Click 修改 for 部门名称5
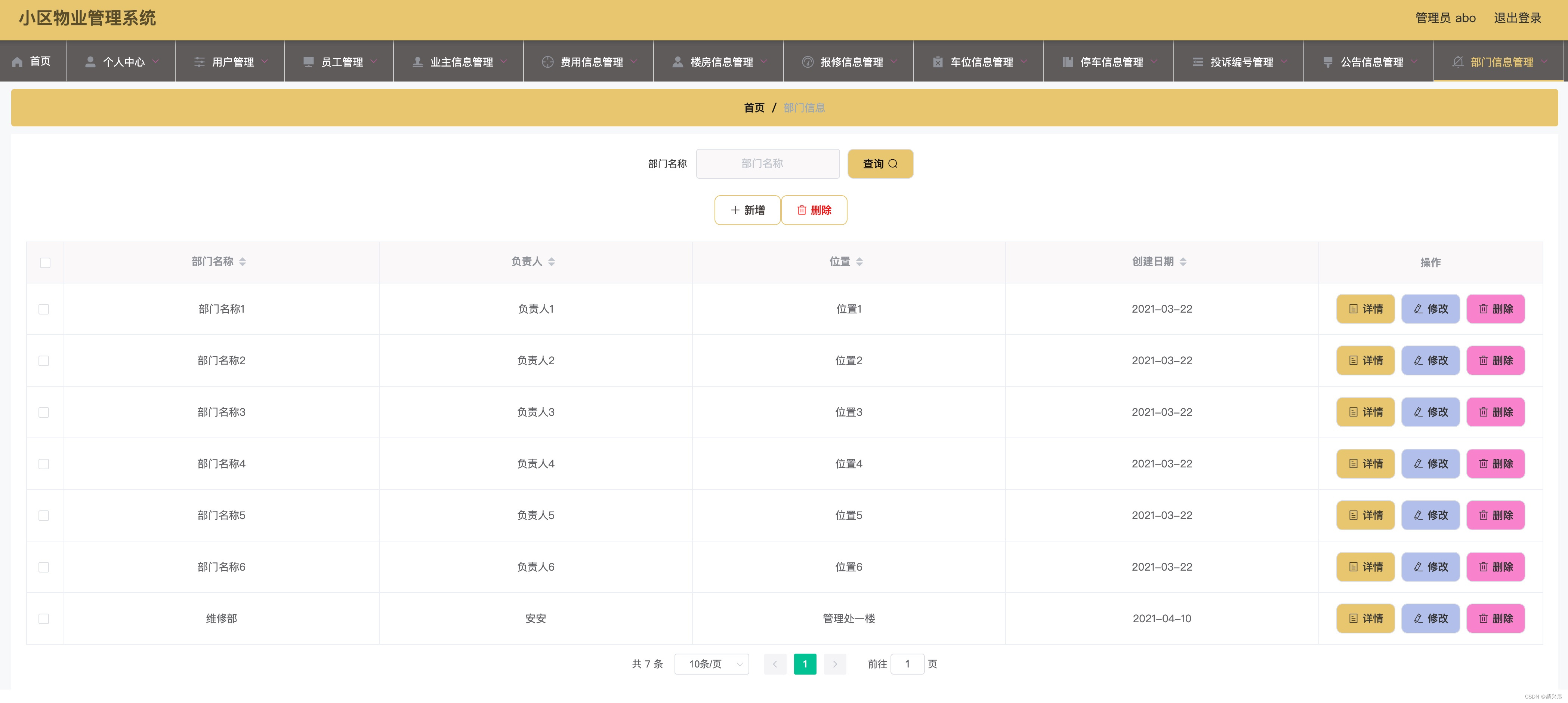 [1430, 515]
